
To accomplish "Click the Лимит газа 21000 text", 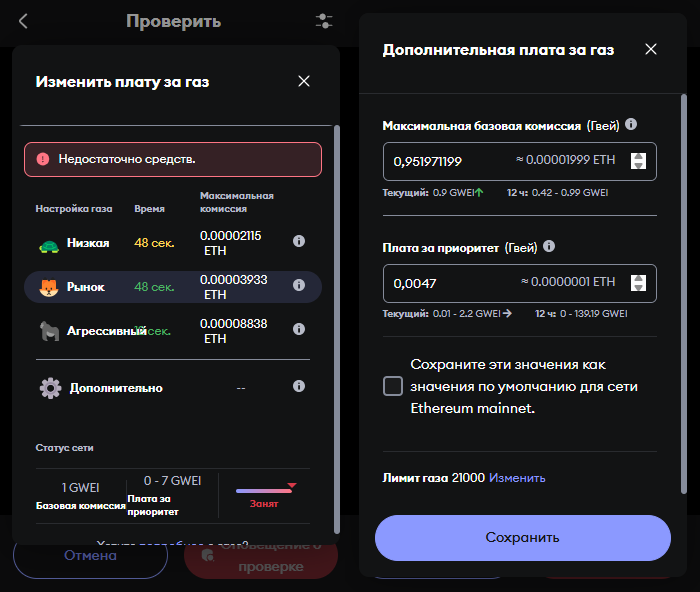I will pos(433,478).
